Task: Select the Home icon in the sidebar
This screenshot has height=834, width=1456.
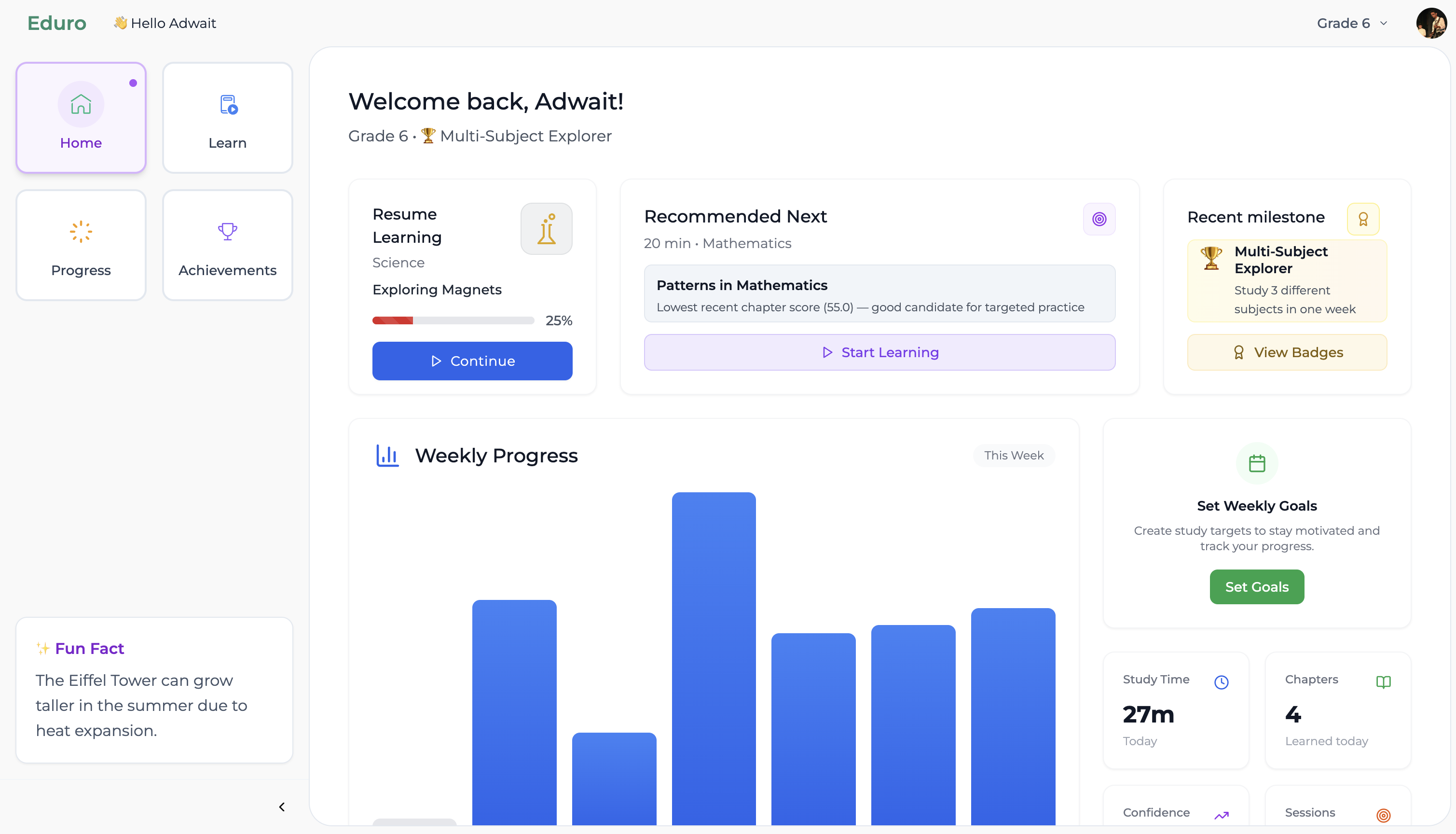Action: (x=80, y=104)
